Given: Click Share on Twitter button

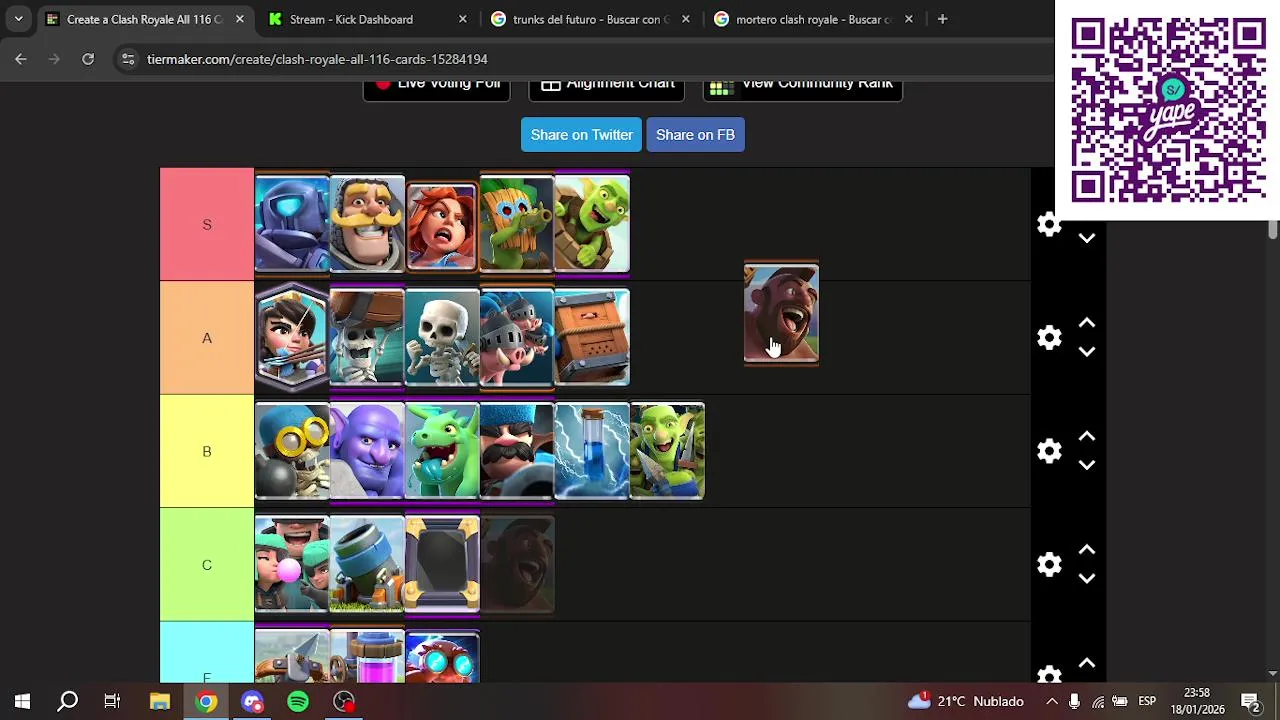Looking at the screenshot, I should [x=581, y=135].
